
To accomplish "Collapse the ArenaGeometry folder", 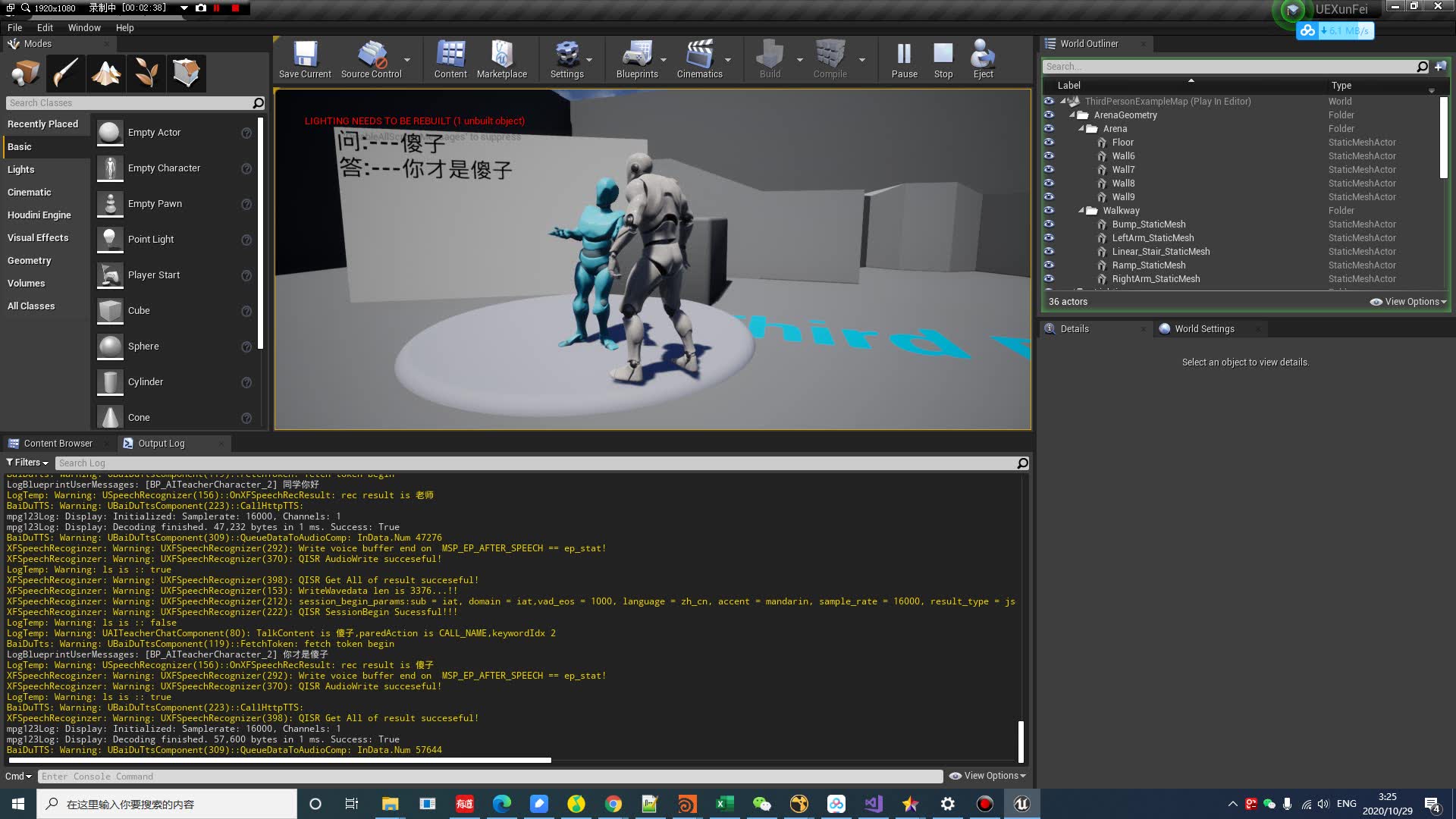I will tap(1072, 115).
